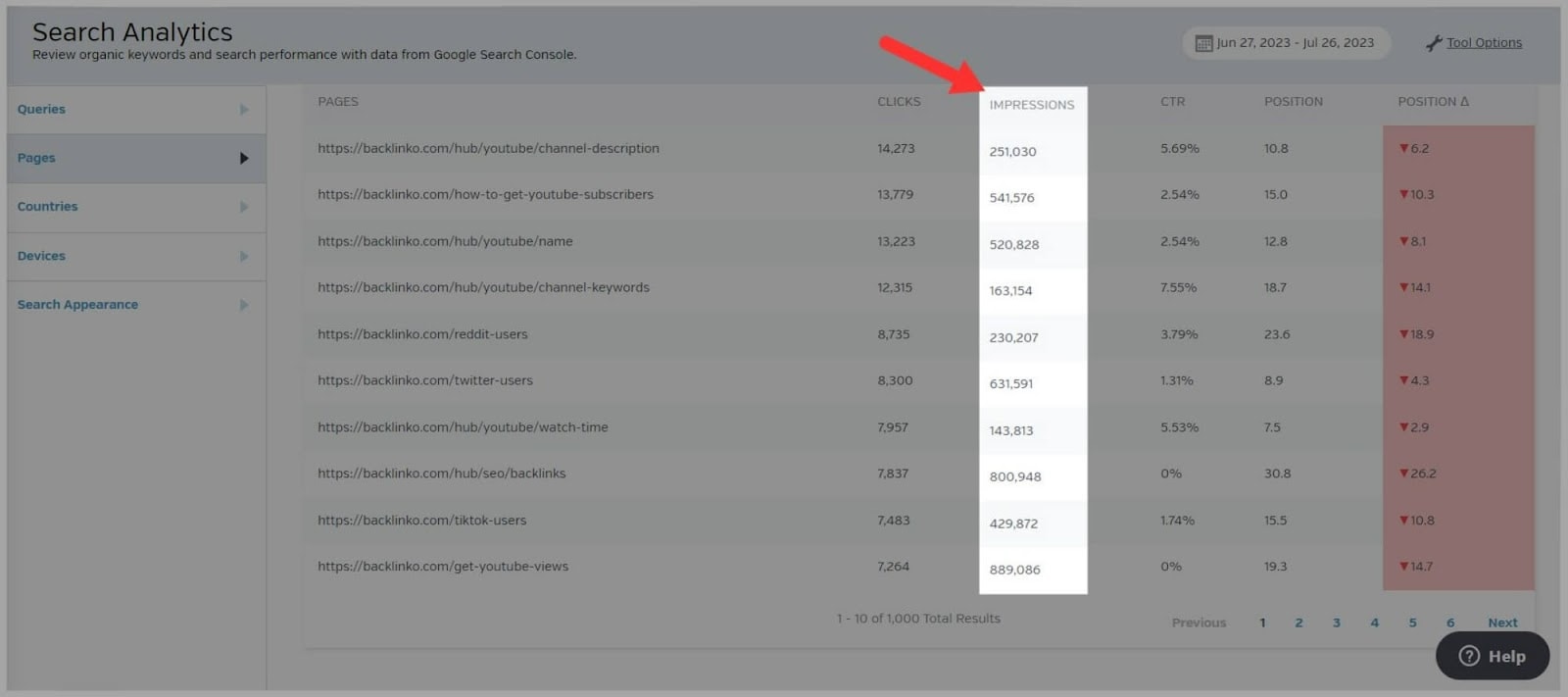Click Next in the pagination
1568x697 pixels.
[x=1501, y=622]
